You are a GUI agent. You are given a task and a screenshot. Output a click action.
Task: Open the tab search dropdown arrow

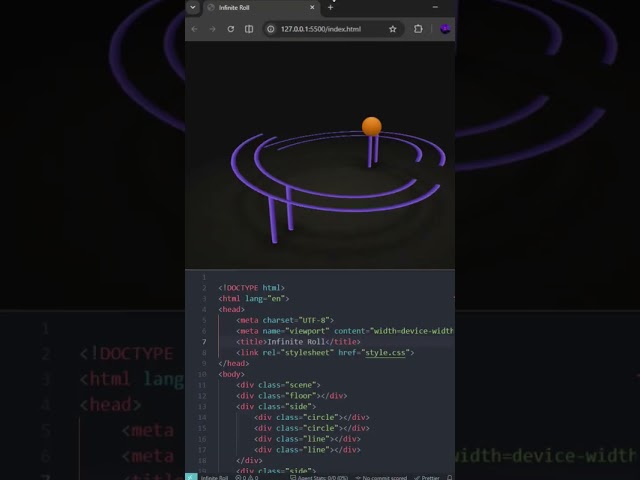tap(193, 7)
